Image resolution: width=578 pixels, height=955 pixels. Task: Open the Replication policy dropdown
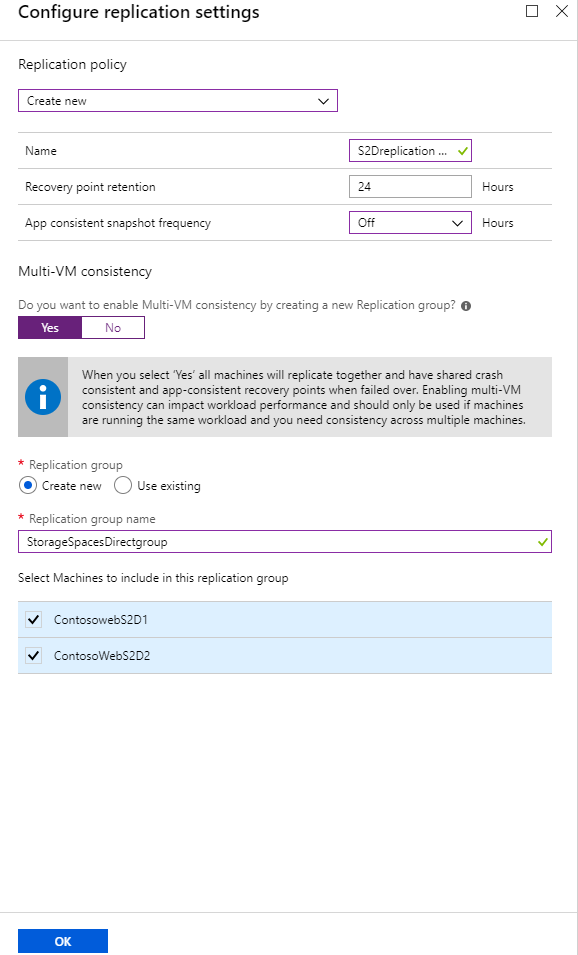pyautogui.click(x=178, y=100)
